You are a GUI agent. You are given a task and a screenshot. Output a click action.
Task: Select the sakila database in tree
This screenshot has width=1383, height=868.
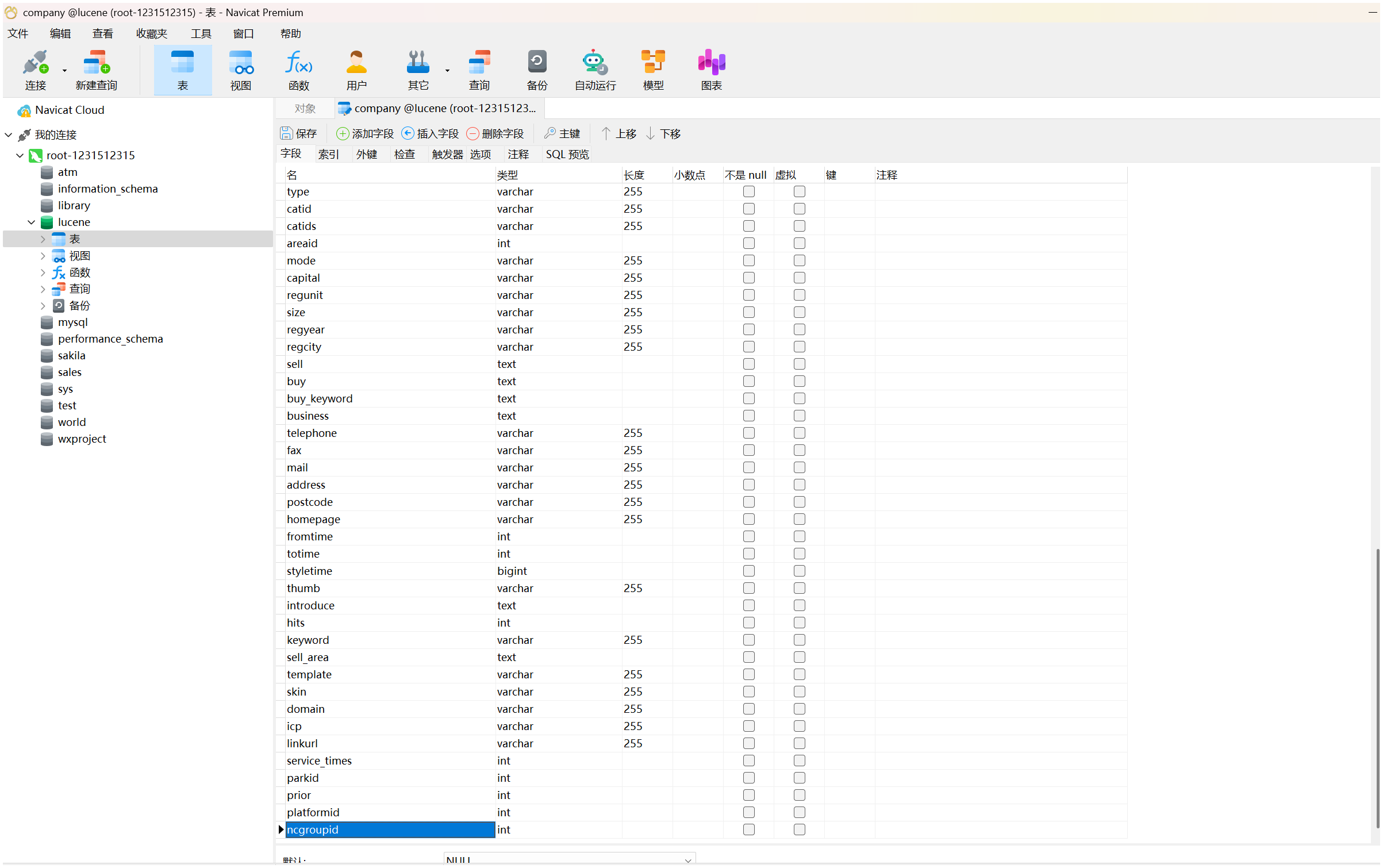71,355
